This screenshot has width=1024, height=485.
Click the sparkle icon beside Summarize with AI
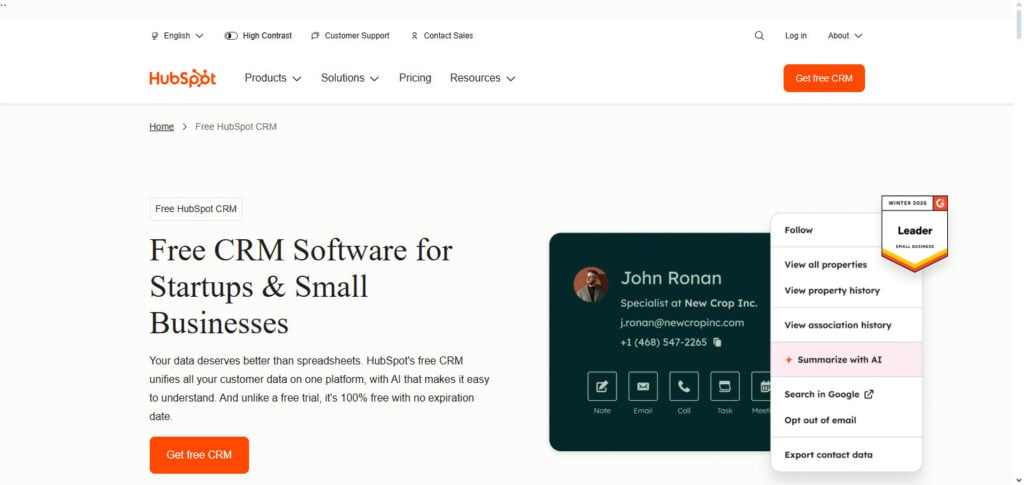[x=788, y=360]
